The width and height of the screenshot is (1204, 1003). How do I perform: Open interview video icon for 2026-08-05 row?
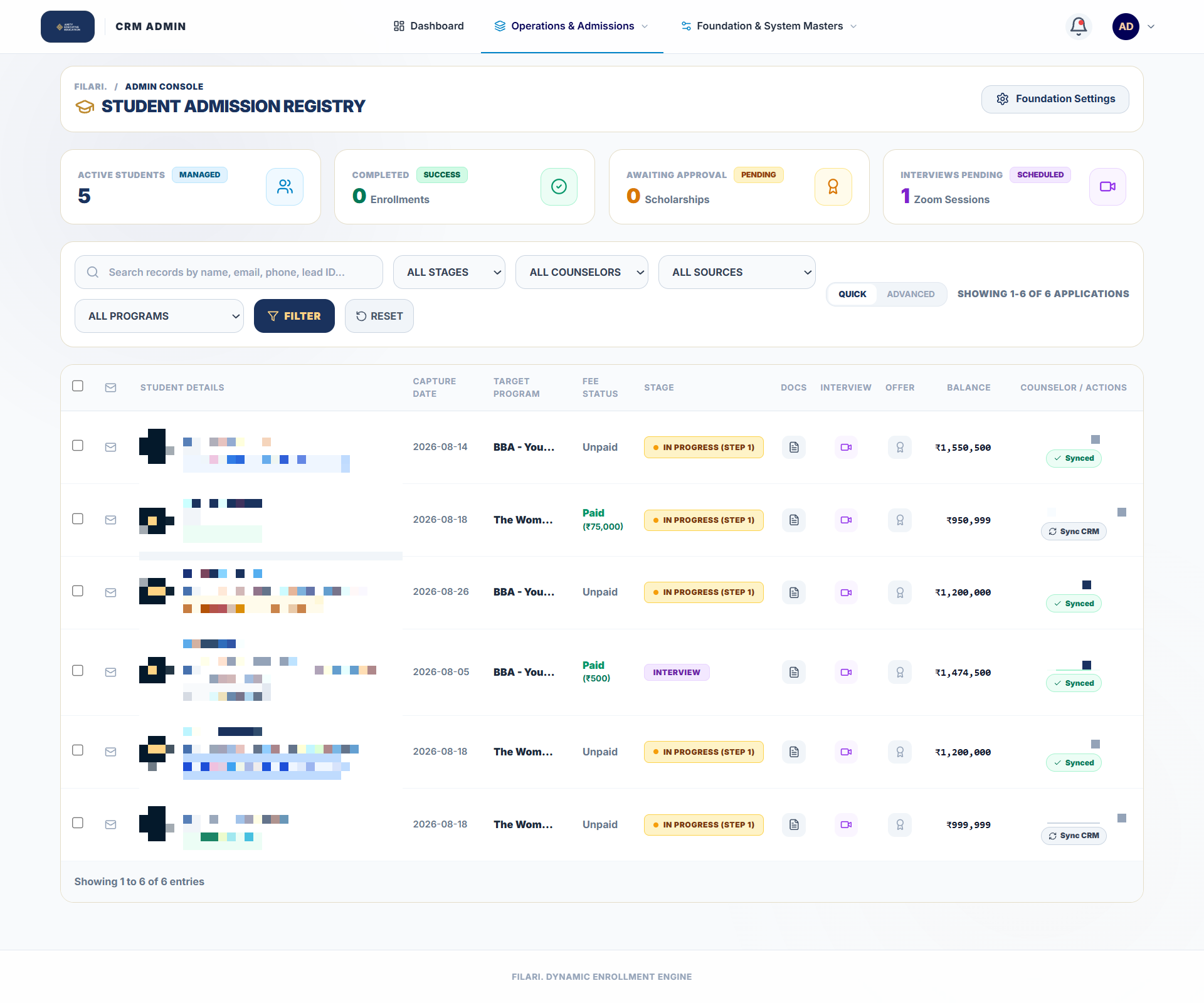(x=846, y=672)
